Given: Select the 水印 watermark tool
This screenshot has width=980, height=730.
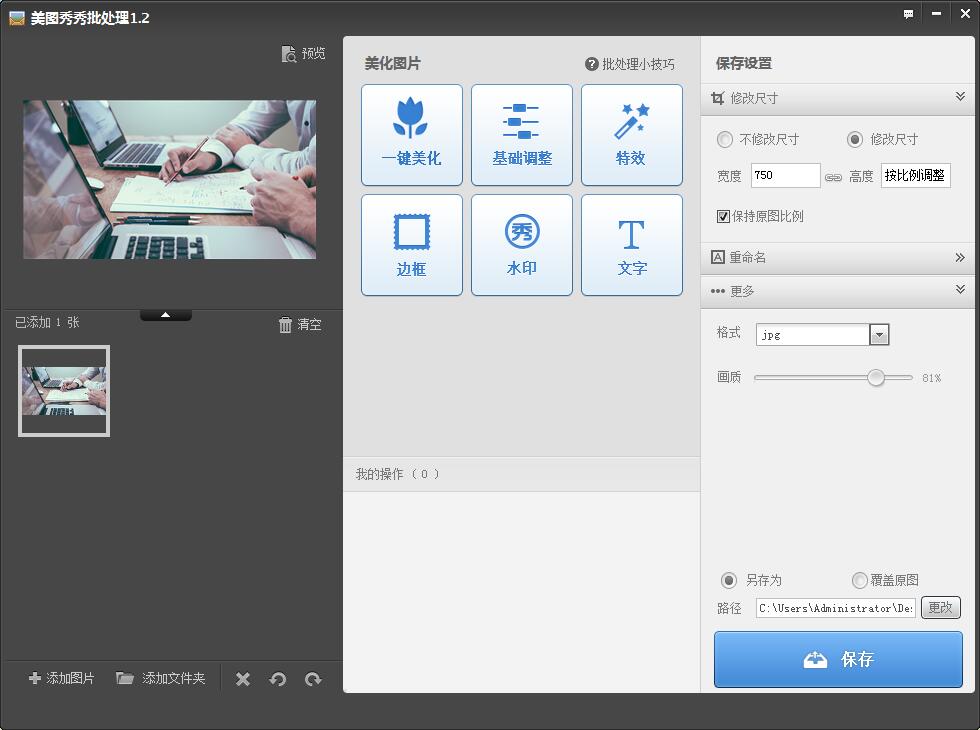Looking at the screenshot, I should [521, 244].
